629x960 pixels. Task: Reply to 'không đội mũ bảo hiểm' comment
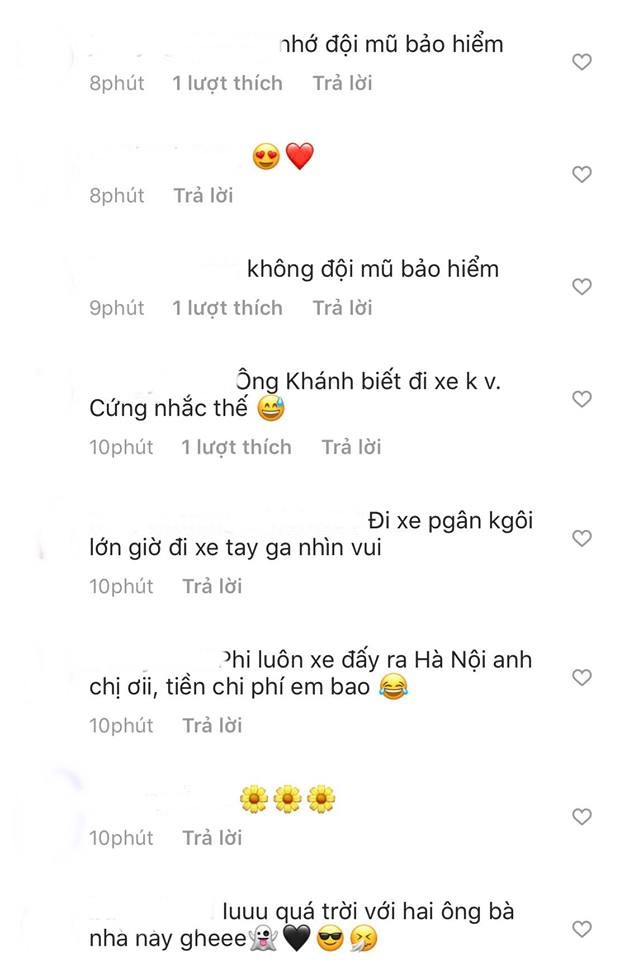[x=342, y=308]
